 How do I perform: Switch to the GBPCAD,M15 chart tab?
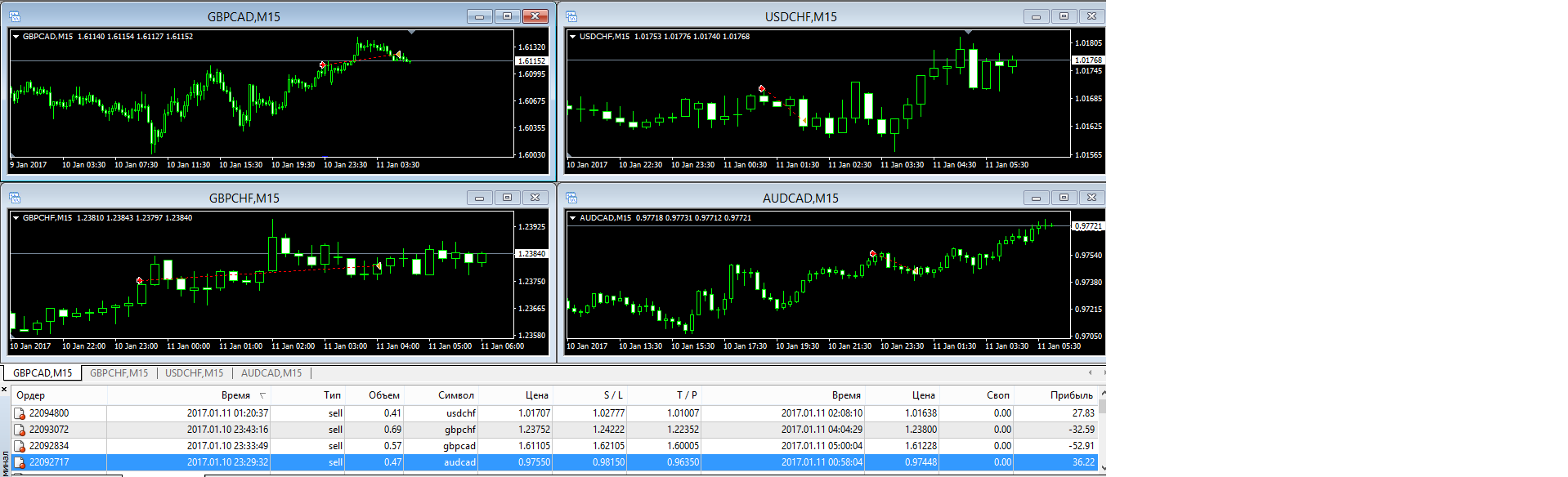pyautogui.click(x=43, y=373)
